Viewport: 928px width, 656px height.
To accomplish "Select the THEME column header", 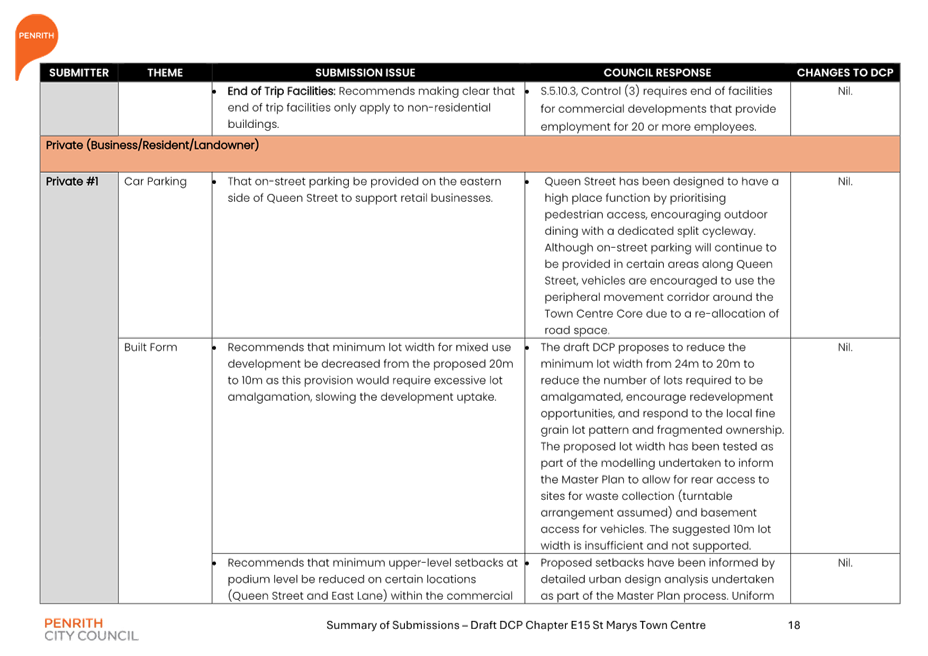I will pos(165,73).
